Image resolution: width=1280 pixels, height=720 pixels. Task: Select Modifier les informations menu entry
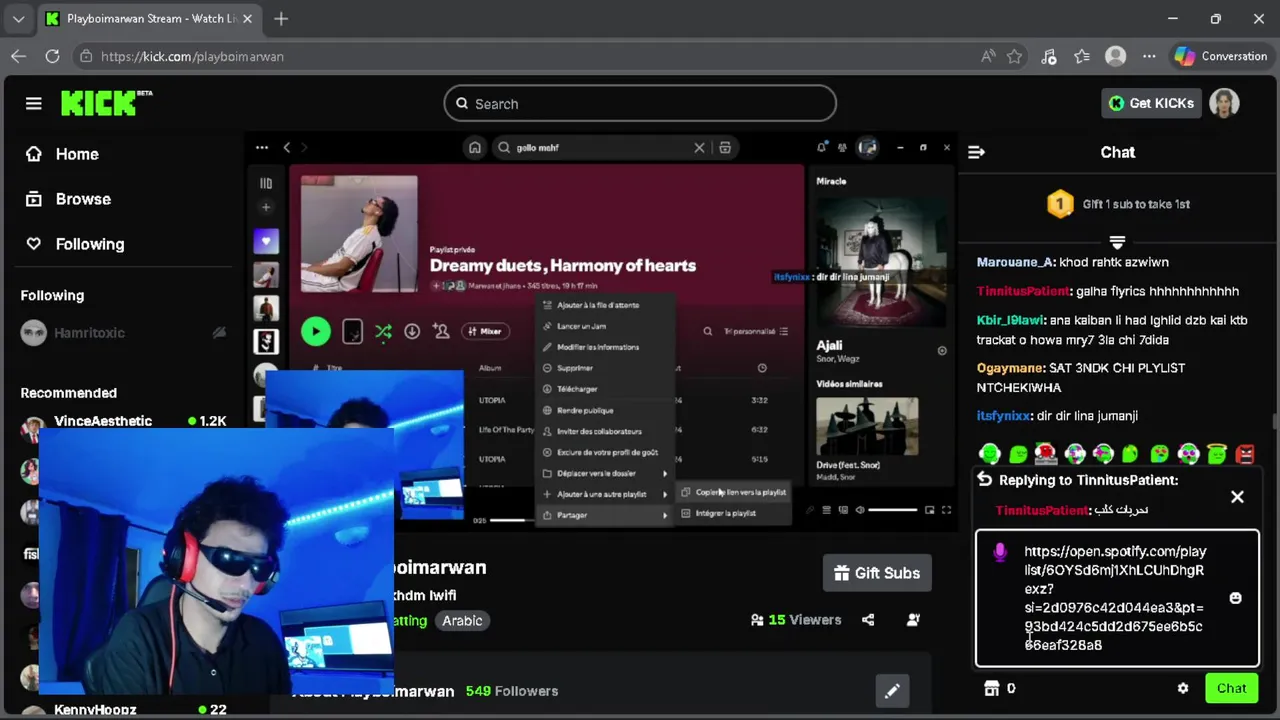tap(604, 347)
